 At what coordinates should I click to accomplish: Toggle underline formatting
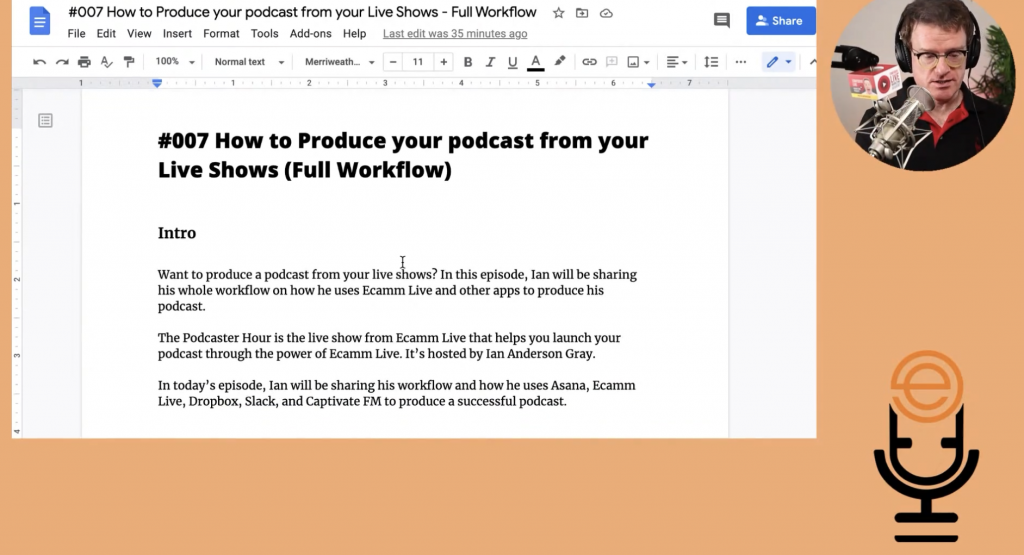click(513, 62)
